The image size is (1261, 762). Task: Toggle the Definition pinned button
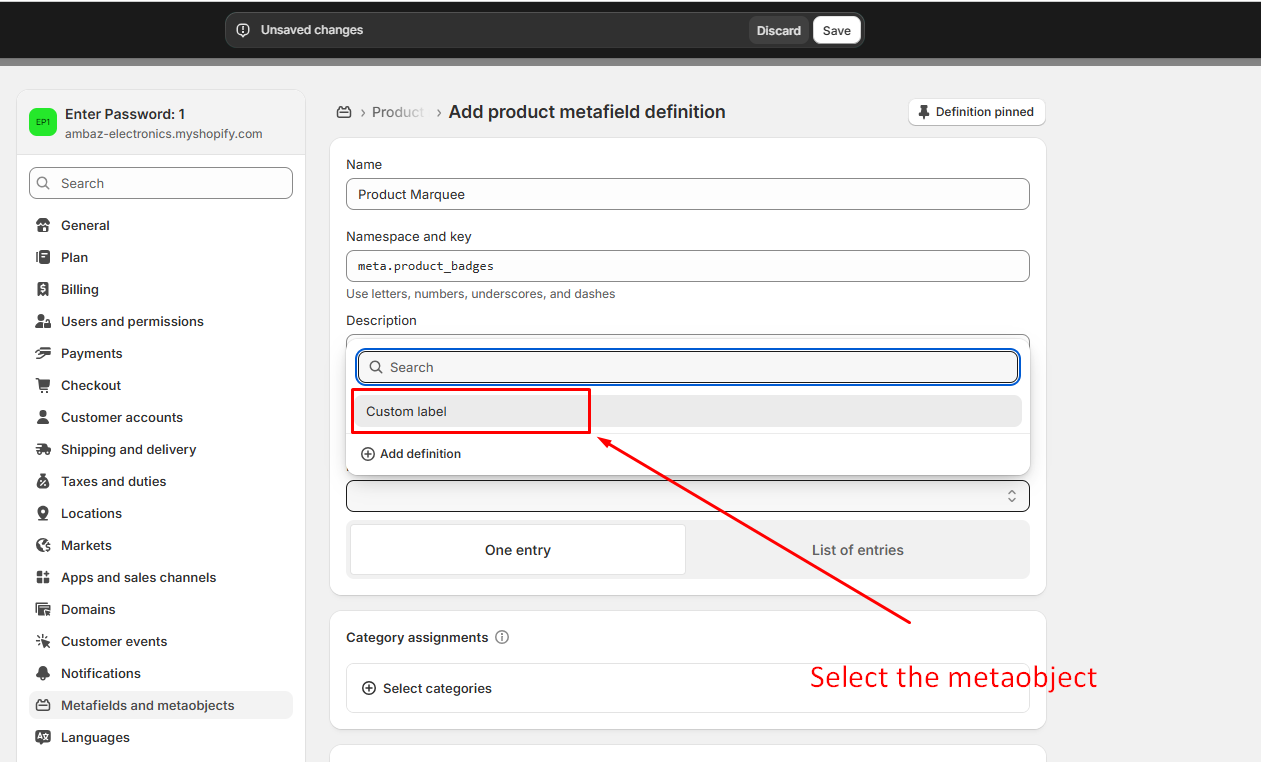(976, 112)
